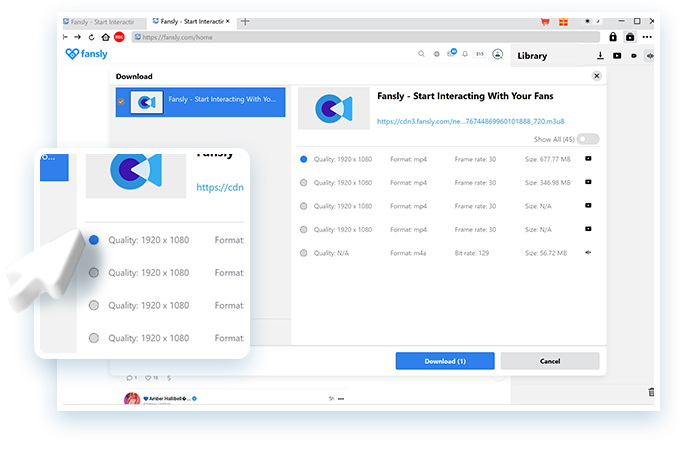
Task: Click the video thumbnail in details pane
Action: point(334,108)
